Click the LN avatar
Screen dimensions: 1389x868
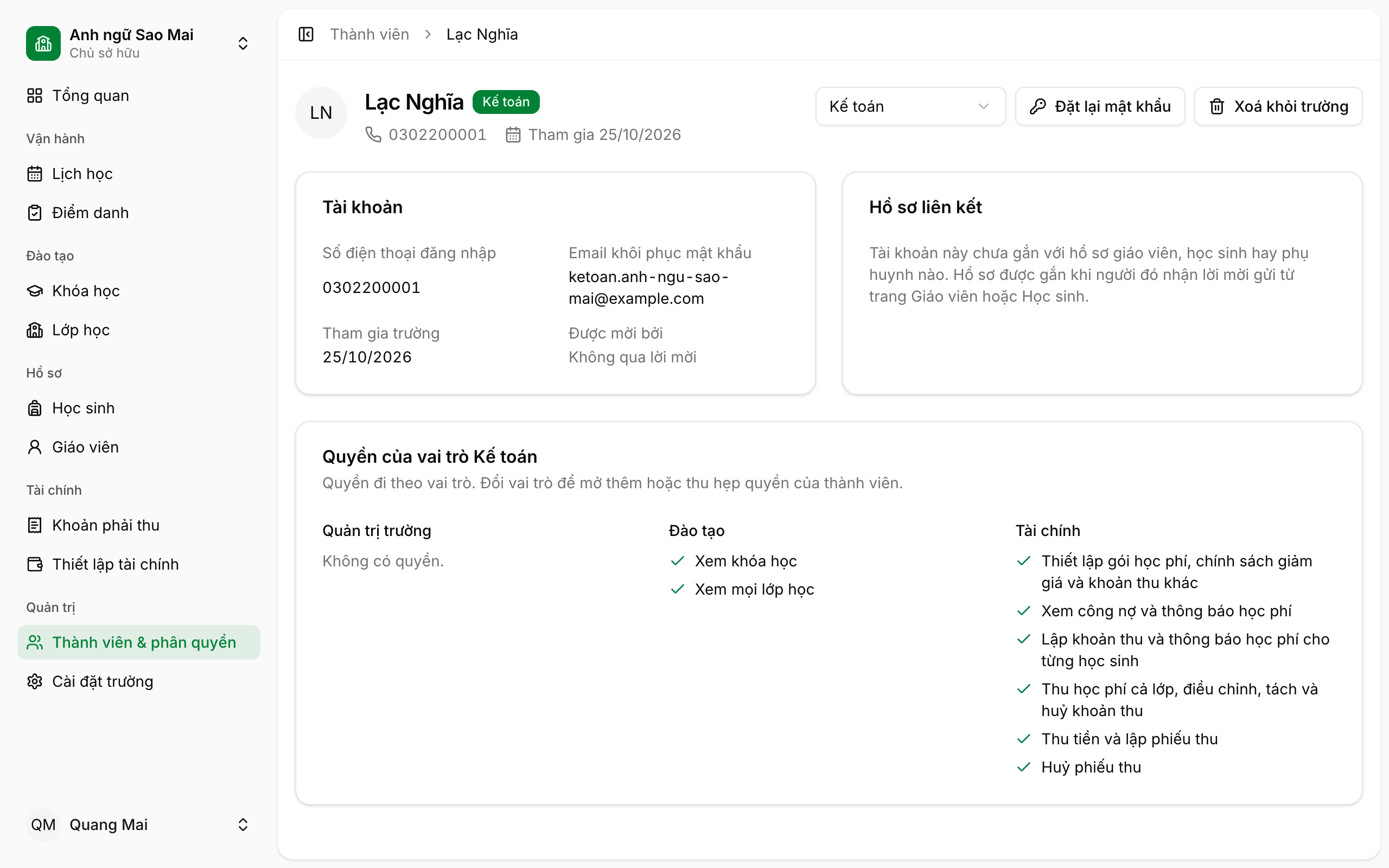(x=321, y=112)
